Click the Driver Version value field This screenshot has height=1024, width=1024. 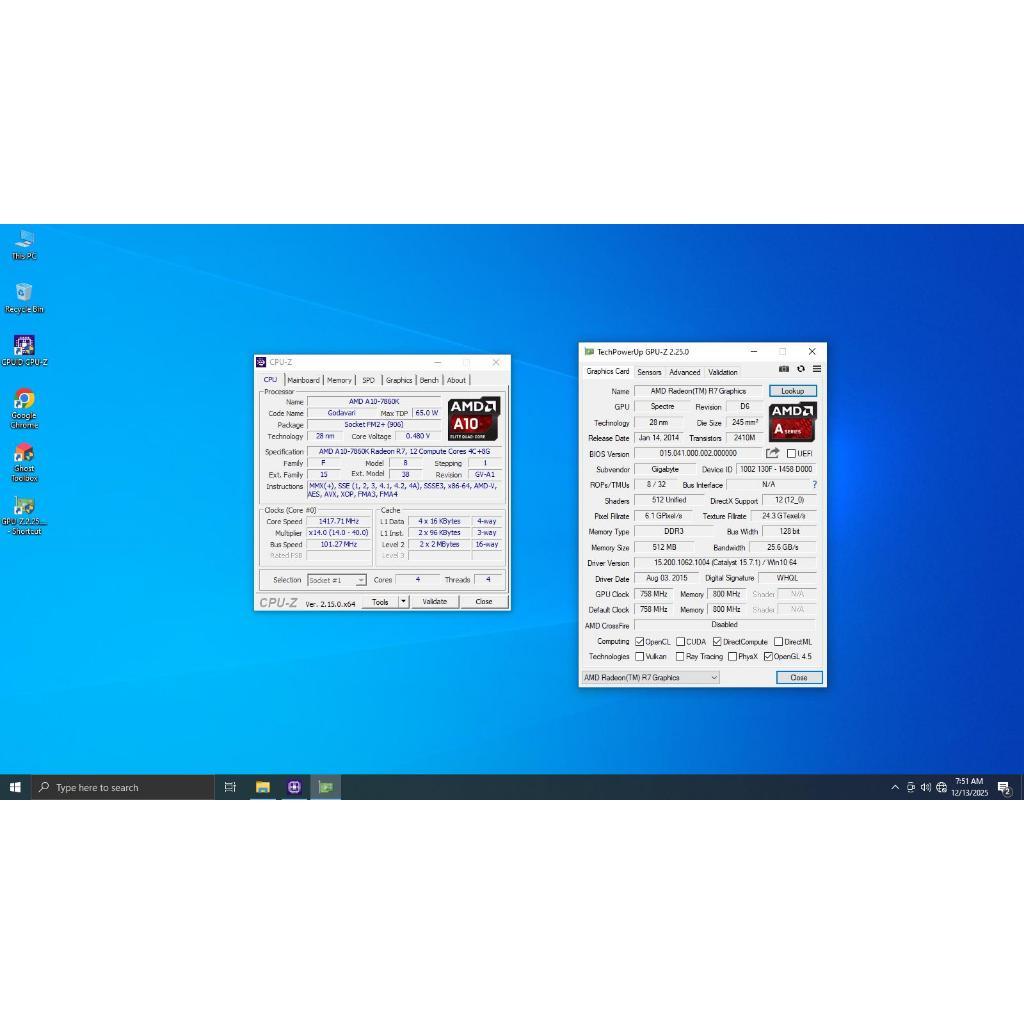coord(726,562)
